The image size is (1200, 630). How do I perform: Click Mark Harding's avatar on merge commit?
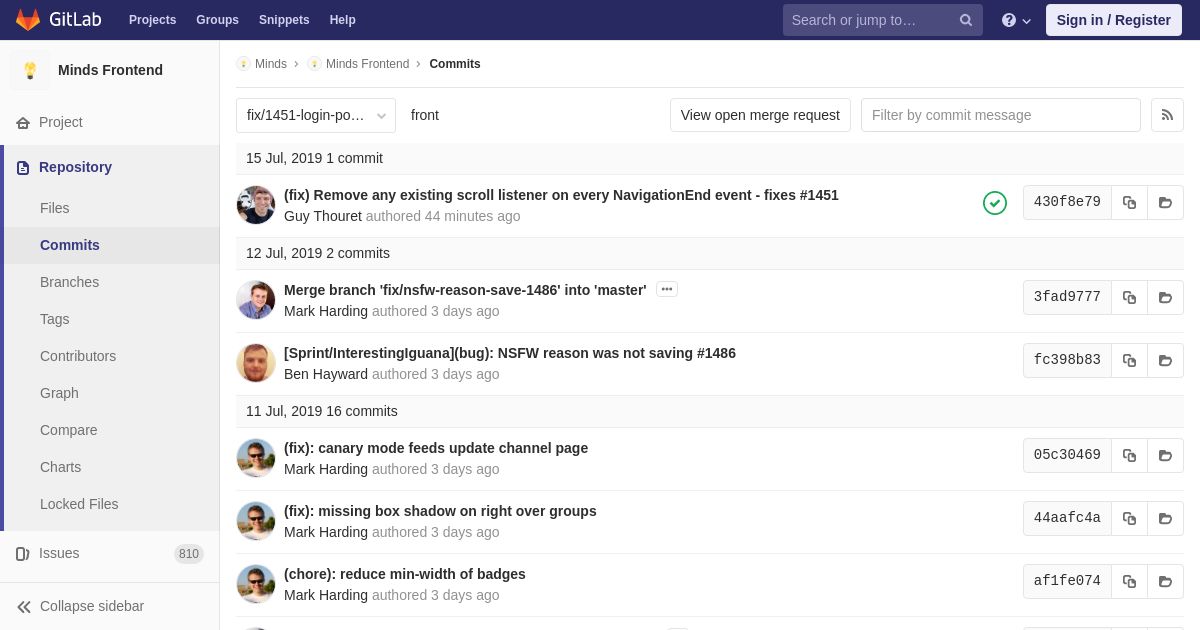click(x=256, y=300)
